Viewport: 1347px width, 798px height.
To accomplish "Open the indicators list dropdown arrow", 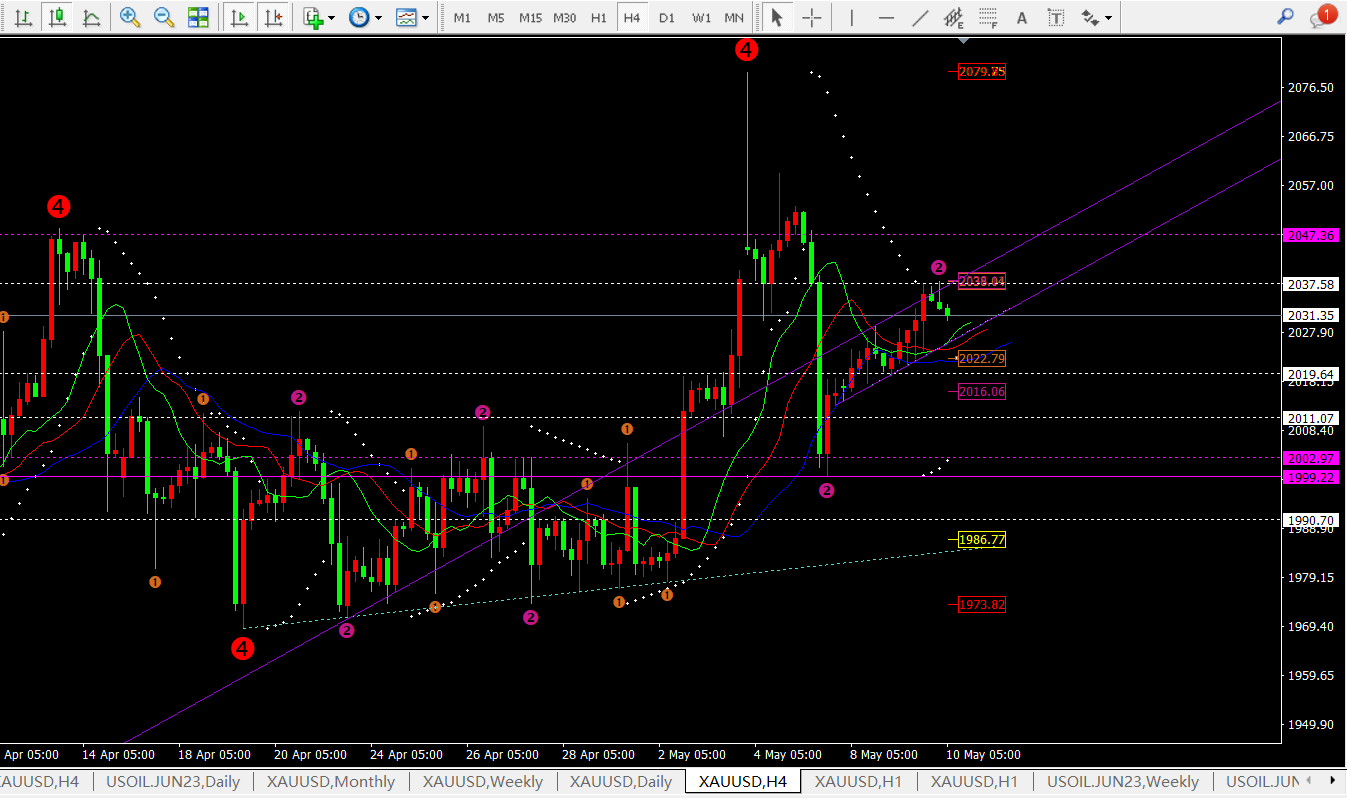I will point(332,17).
